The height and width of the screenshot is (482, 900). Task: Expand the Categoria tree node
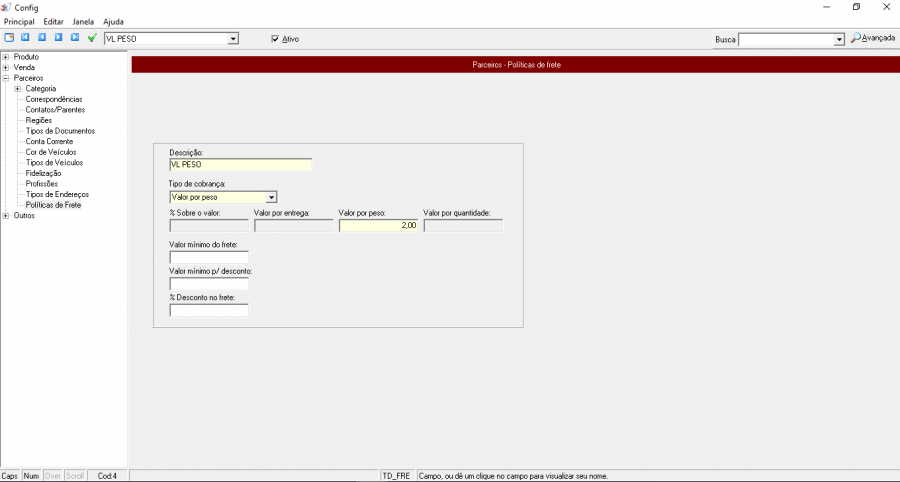point(18,89)
